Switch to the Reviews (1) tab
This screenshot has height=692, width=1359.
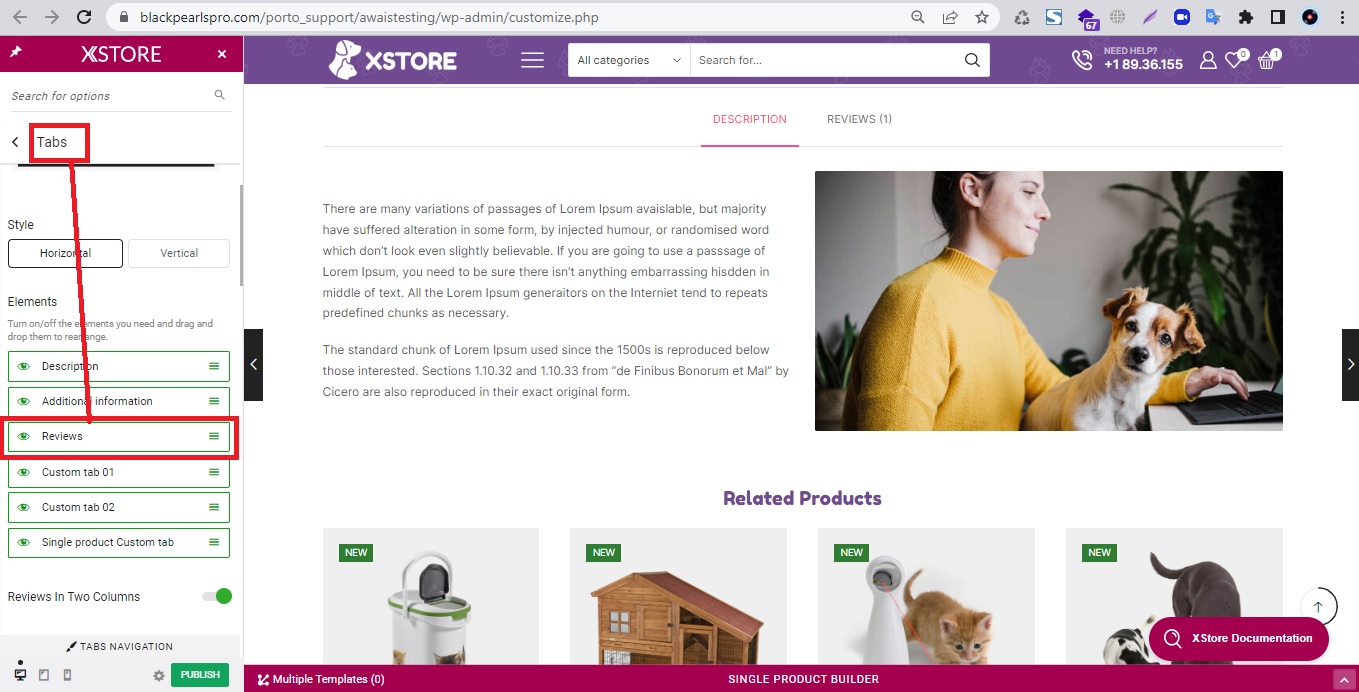(x=859, y=119)
